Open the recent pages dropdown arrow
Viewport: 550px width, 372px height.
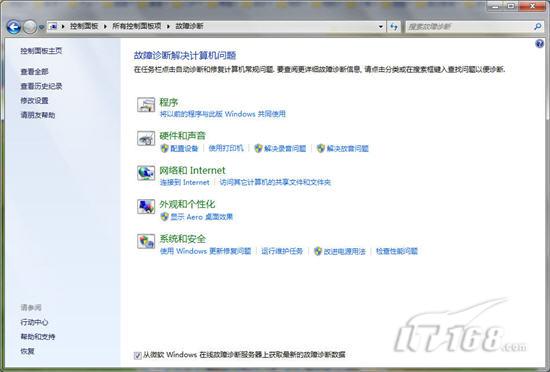41,27
